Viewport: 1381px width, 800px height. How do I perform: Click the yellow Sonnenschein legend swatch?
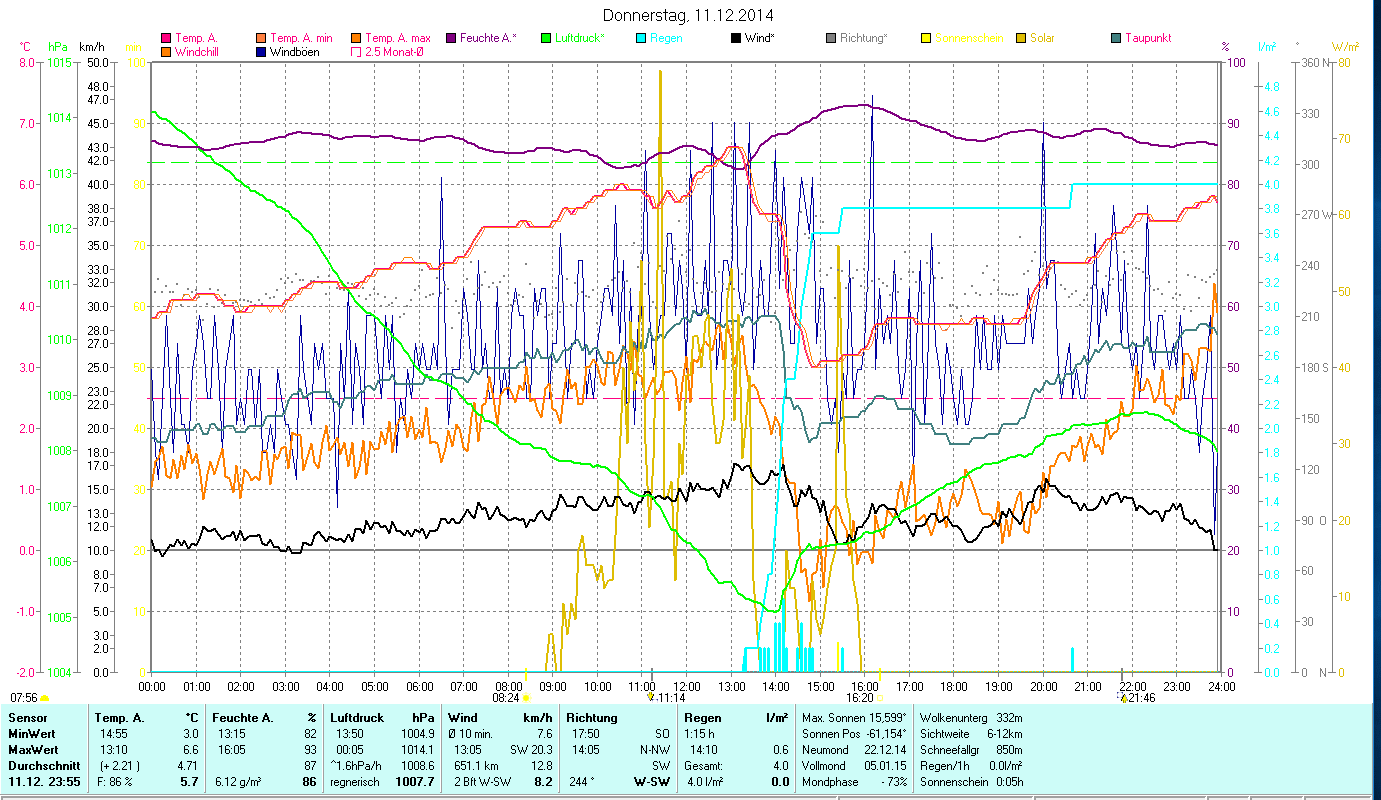(926, 38)
